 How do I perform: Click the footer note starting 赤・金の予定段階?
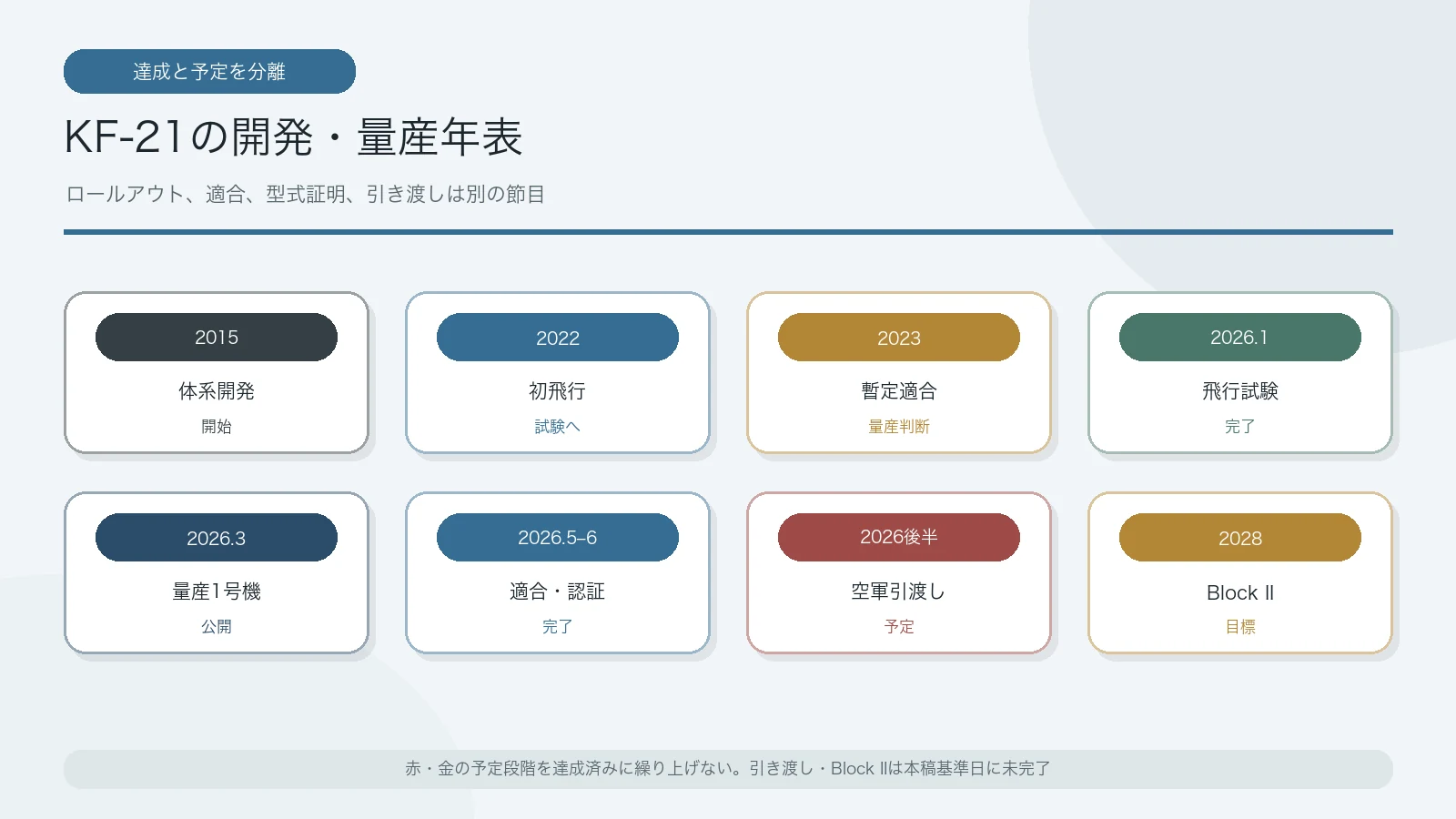point(728,769)
